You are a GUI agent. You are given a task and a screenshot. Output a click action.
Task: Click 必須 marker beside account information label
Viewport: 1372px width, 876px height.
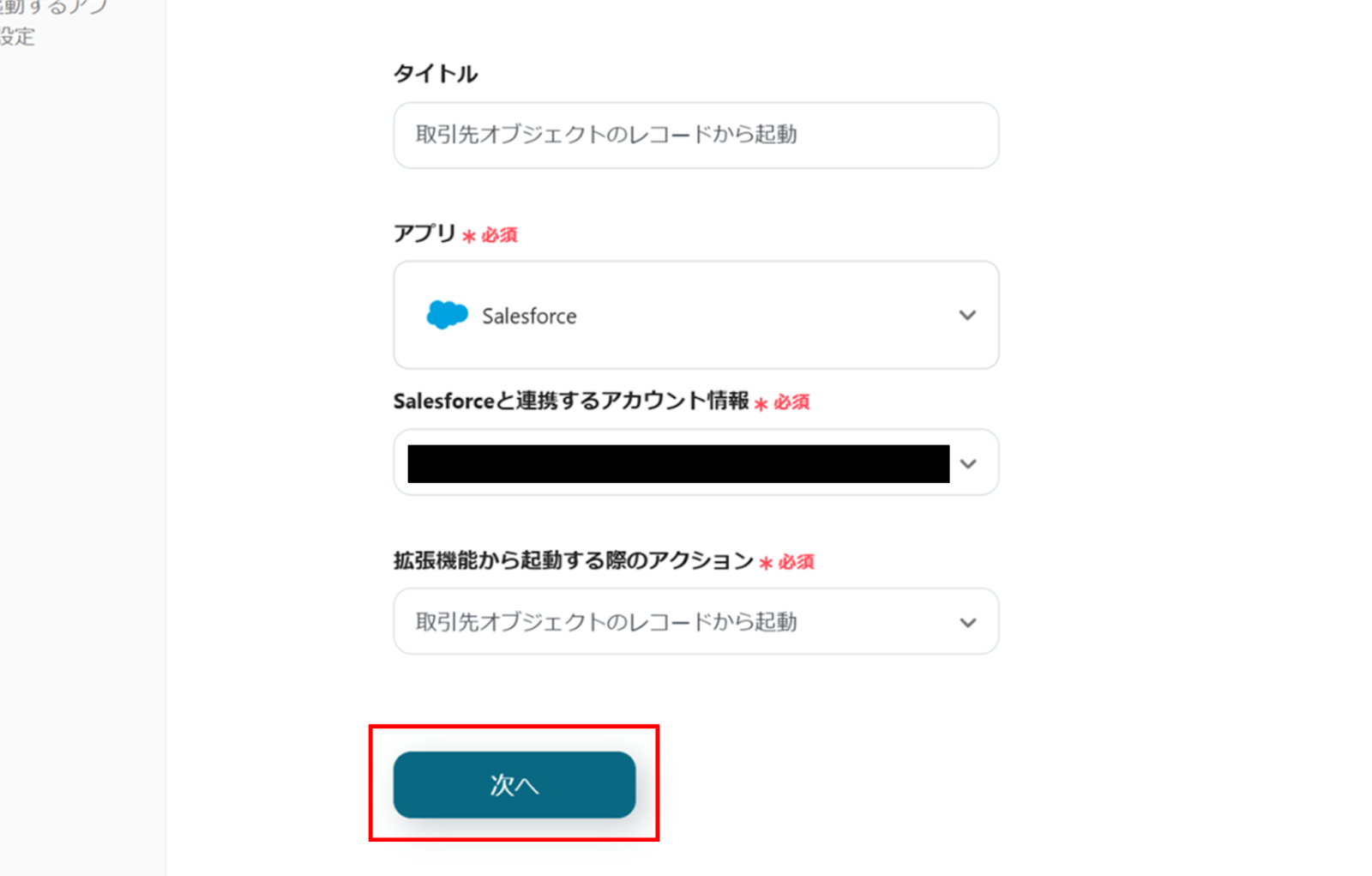791,402
